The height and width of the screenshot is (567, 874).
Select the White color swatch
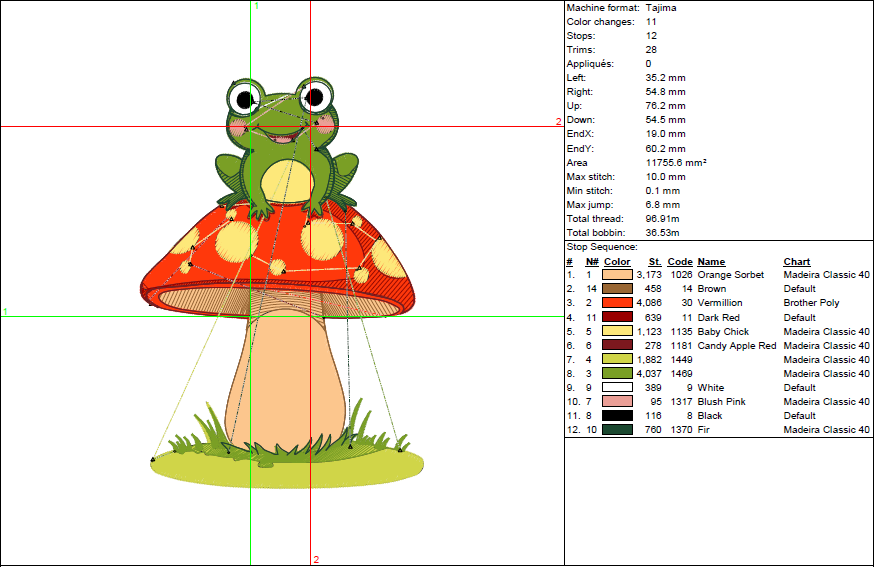tap(617, 387)
